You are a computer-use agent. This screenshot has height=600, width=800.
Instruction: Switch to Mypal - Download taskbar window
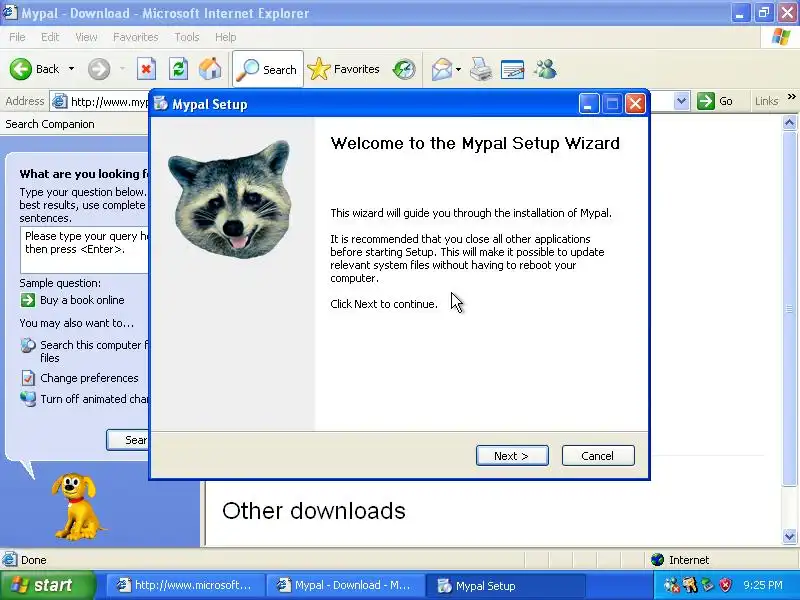coord(346,585)
